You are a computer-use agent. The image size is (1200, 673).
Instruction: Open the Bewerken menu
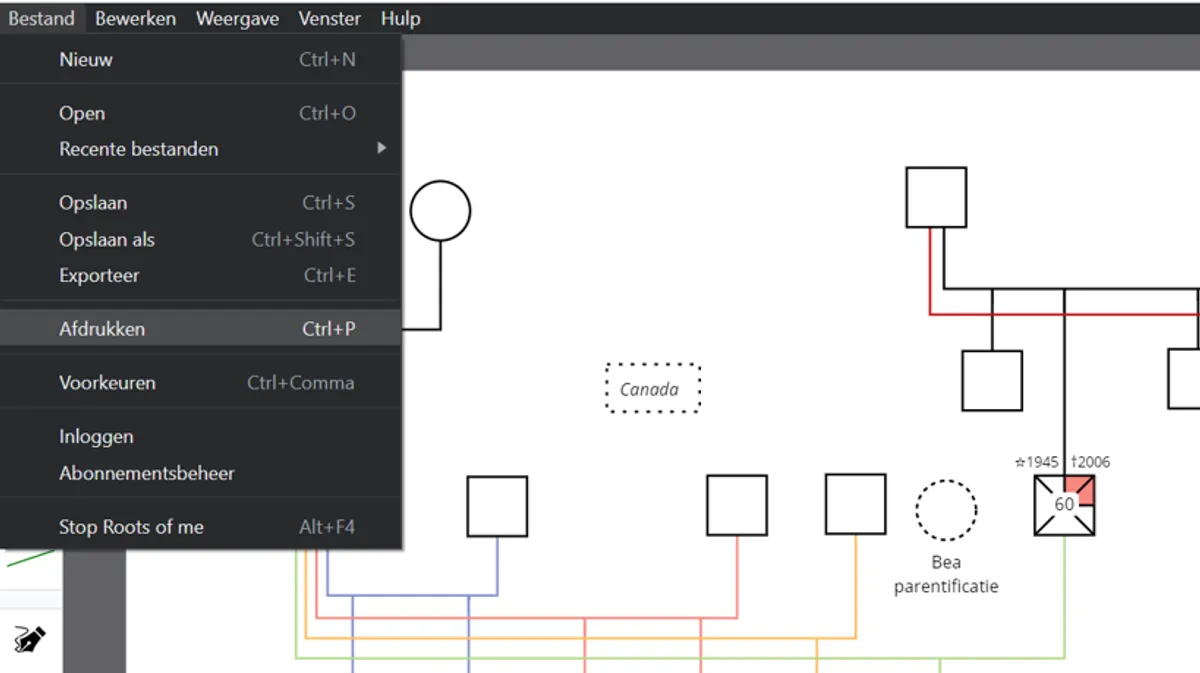135,19
